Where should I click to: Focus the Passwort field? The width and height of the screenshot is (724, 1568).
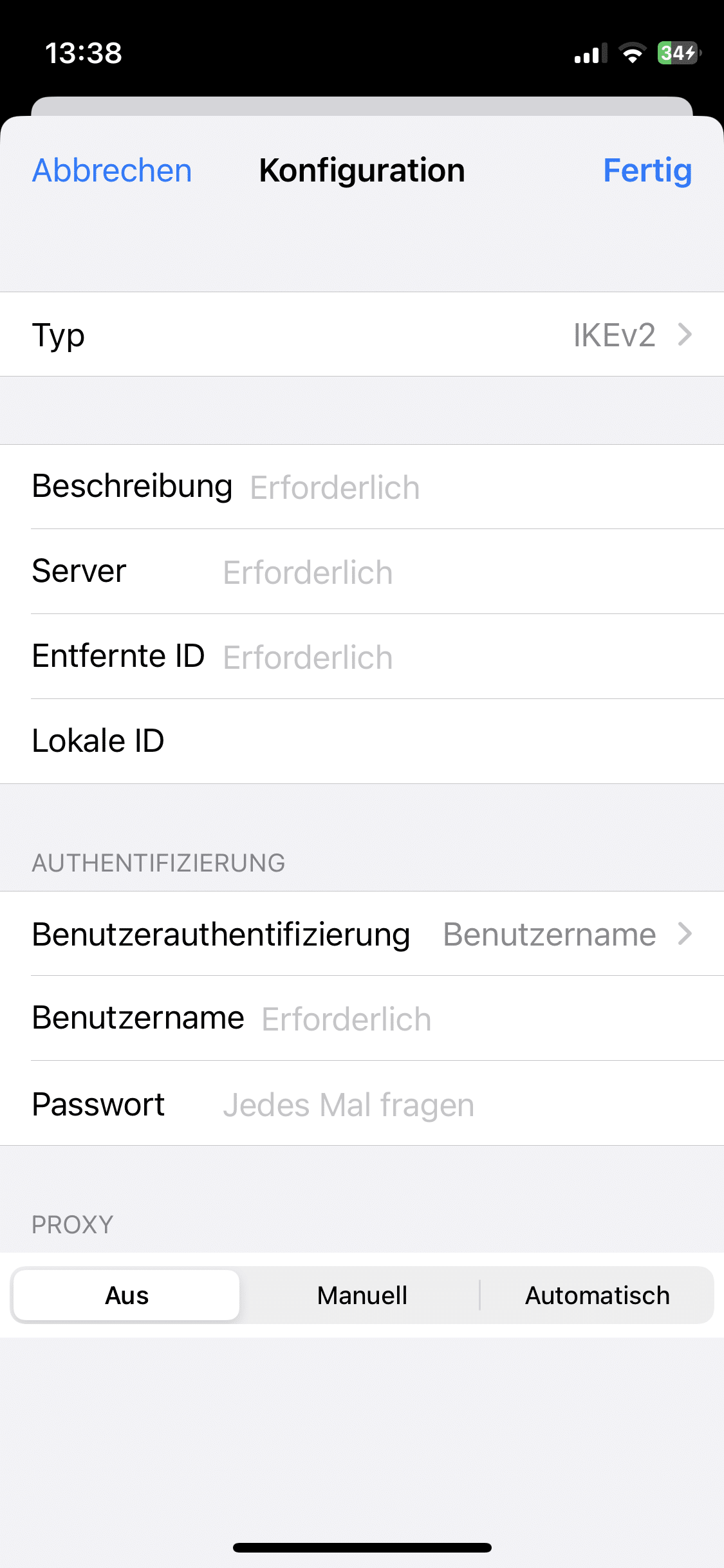coord(463,1105)
